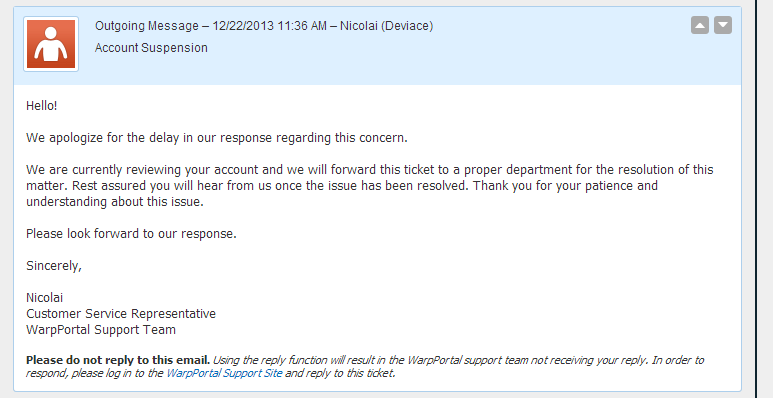The height and width of the screenshot is (398, 773).
Task: Click the apology for delay sentence
Action: (x=217, y=138)
